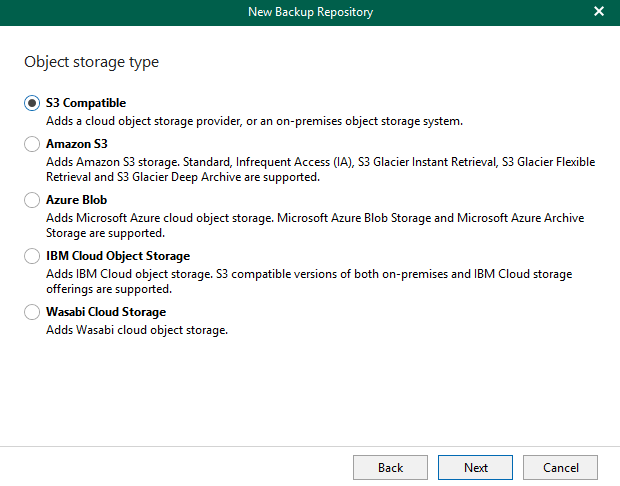The height and width of the screenshot is (486, 620).
Task: Enable the IBM Cloud Object Storage radio button
Action: (32, 256)
